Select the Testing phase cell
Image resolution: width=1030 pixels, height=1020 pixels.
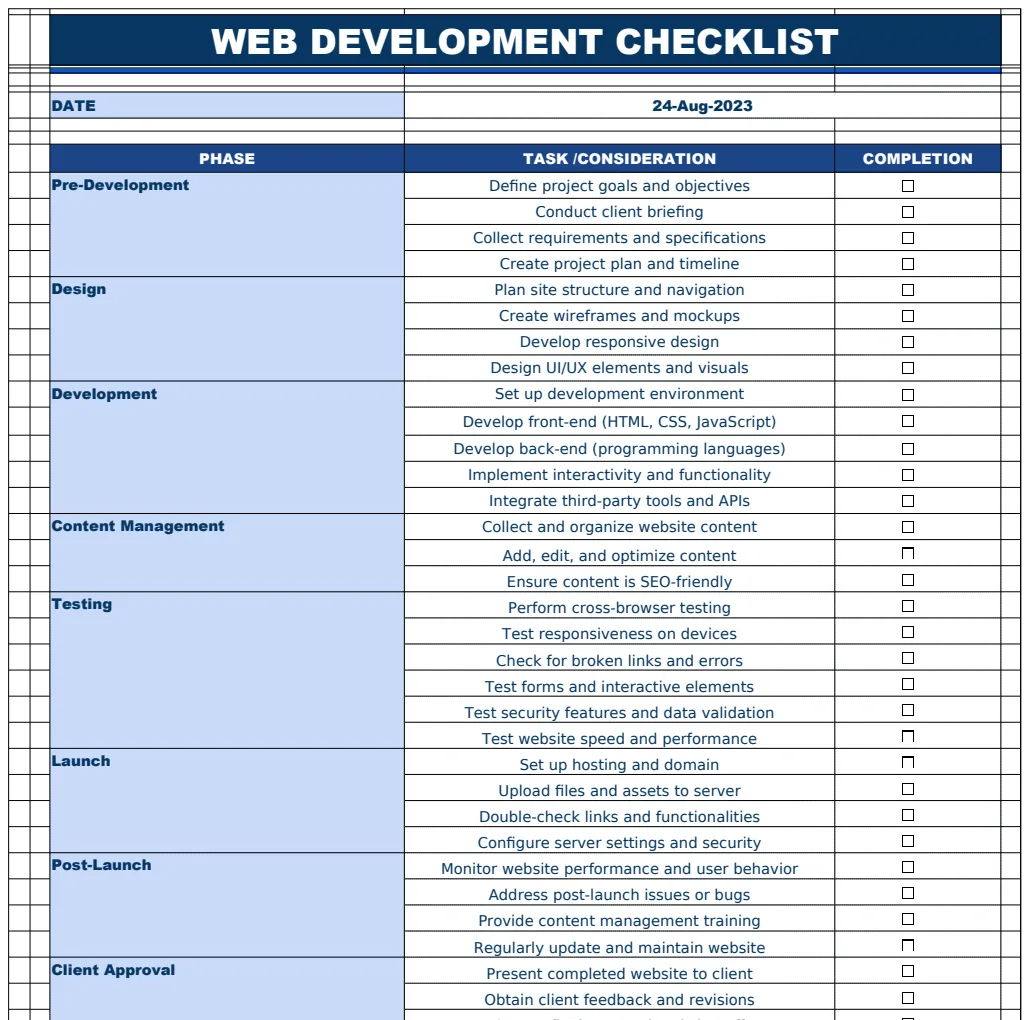click(227, 671)
